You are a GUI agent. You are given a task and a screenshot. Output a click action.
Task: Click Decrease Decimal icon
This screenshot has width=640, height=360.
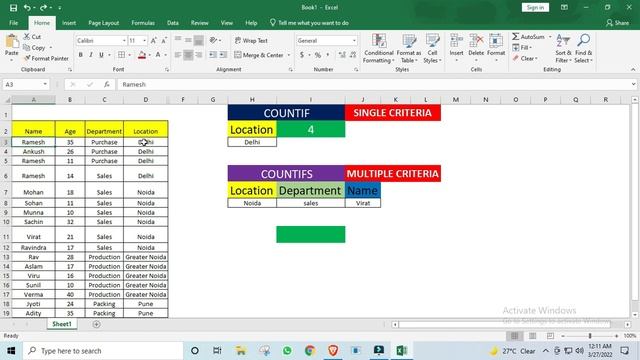(x=353, y=55)
